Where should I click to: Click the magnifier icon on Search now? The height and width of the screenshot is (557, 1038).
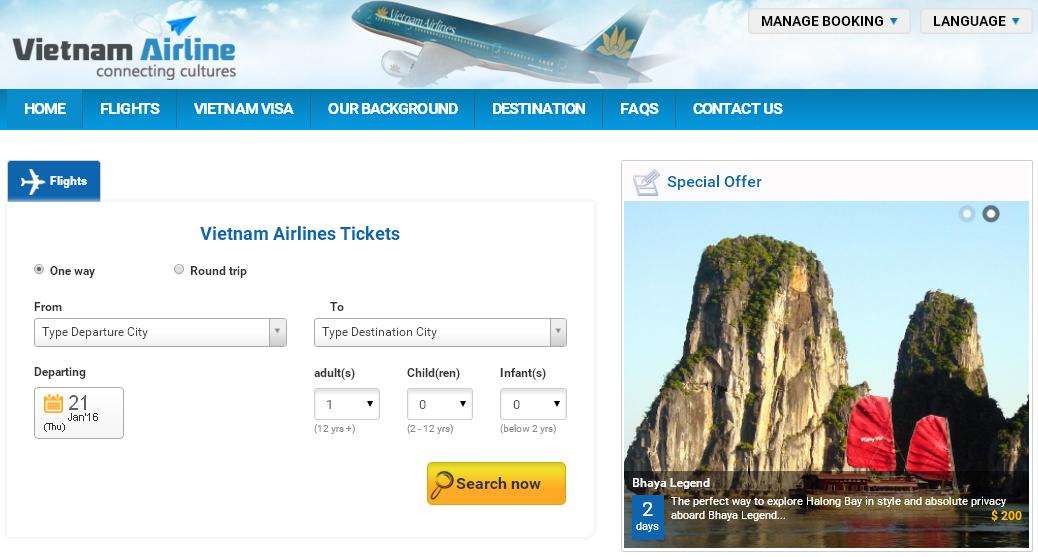coord(441,484)
